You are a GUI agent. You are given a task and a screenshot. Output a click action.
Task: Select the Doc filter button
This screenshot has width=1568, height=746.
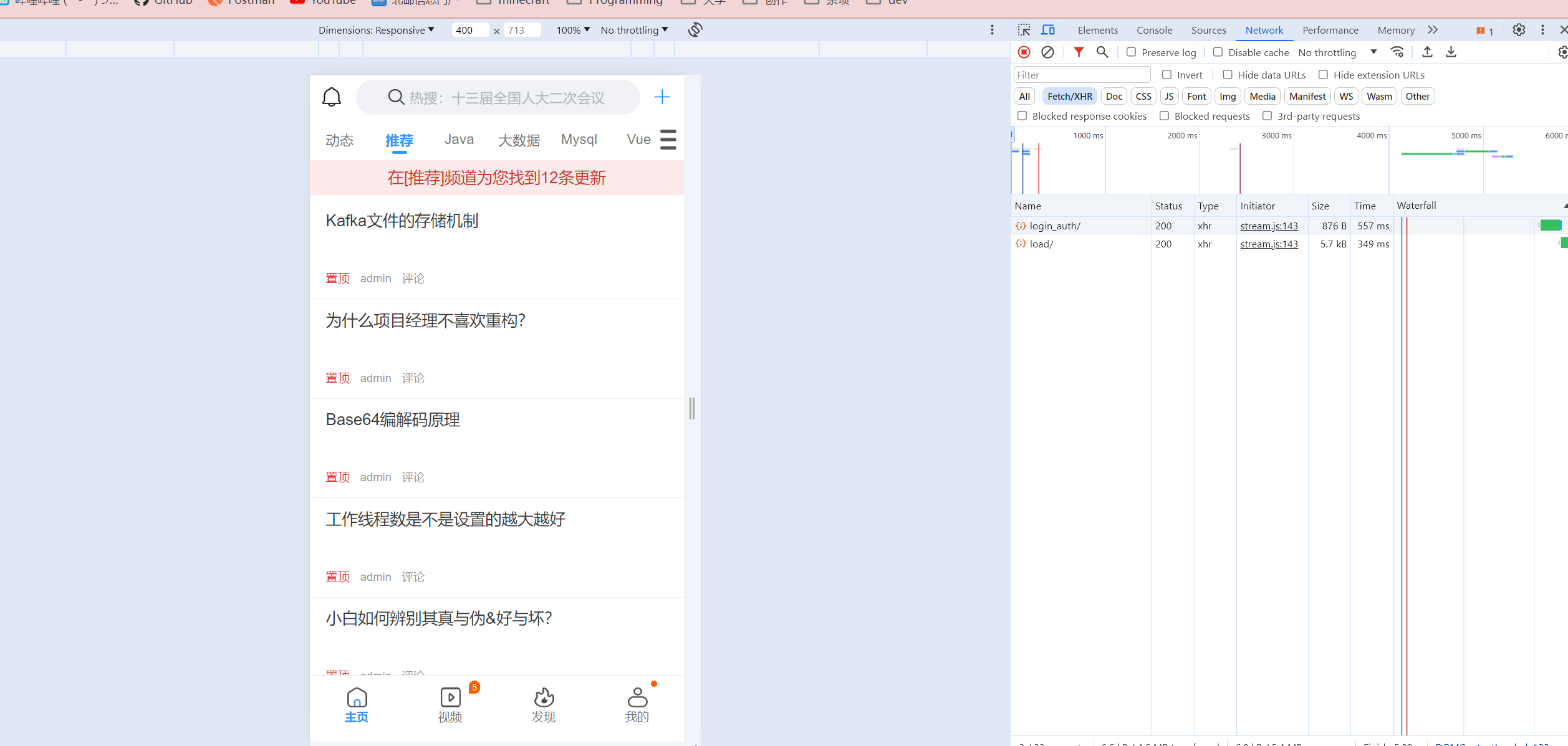pyautogui.click(x=1114, y=96)
